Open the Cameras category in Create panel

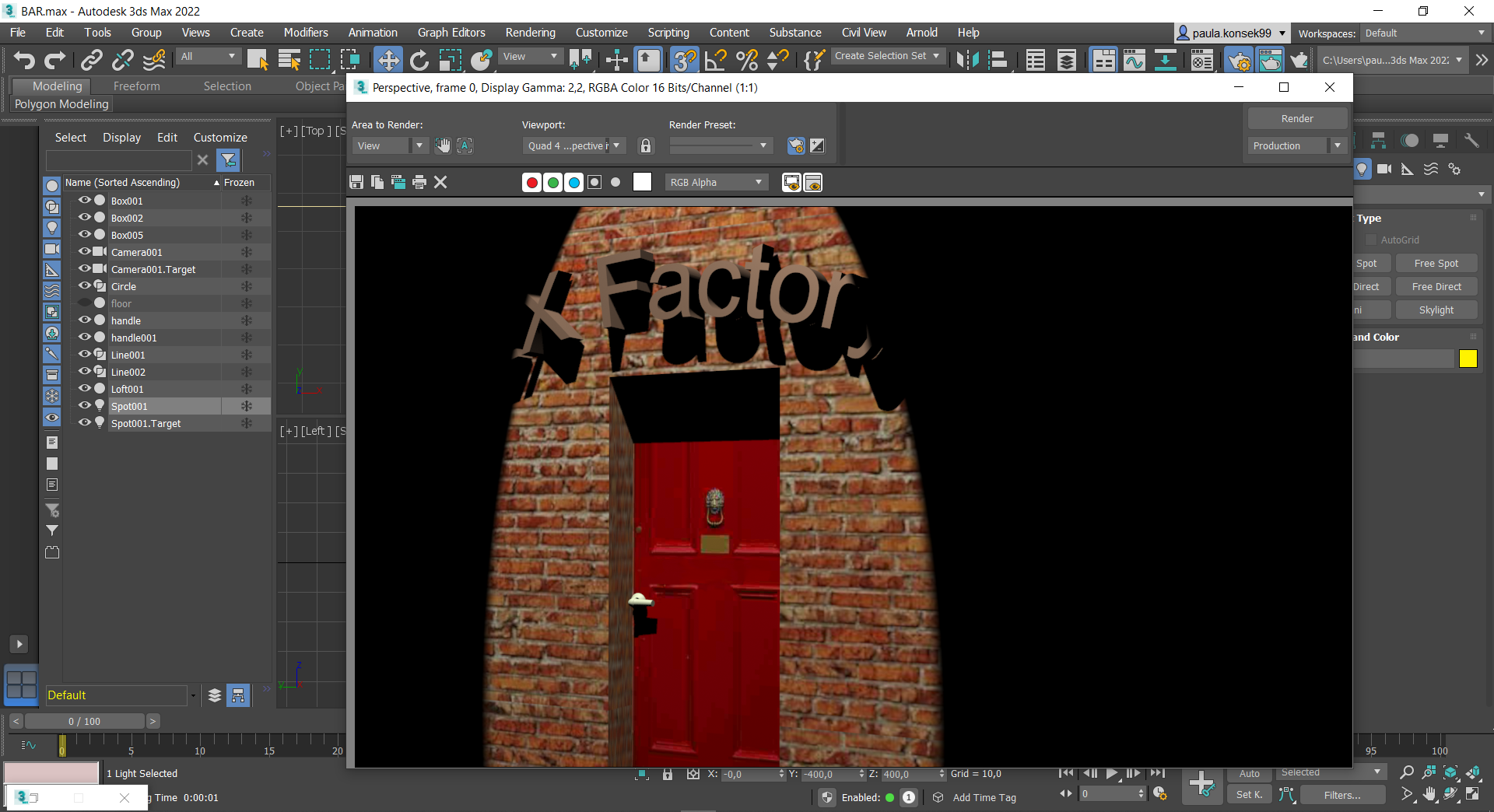(x=1384, y=169)
